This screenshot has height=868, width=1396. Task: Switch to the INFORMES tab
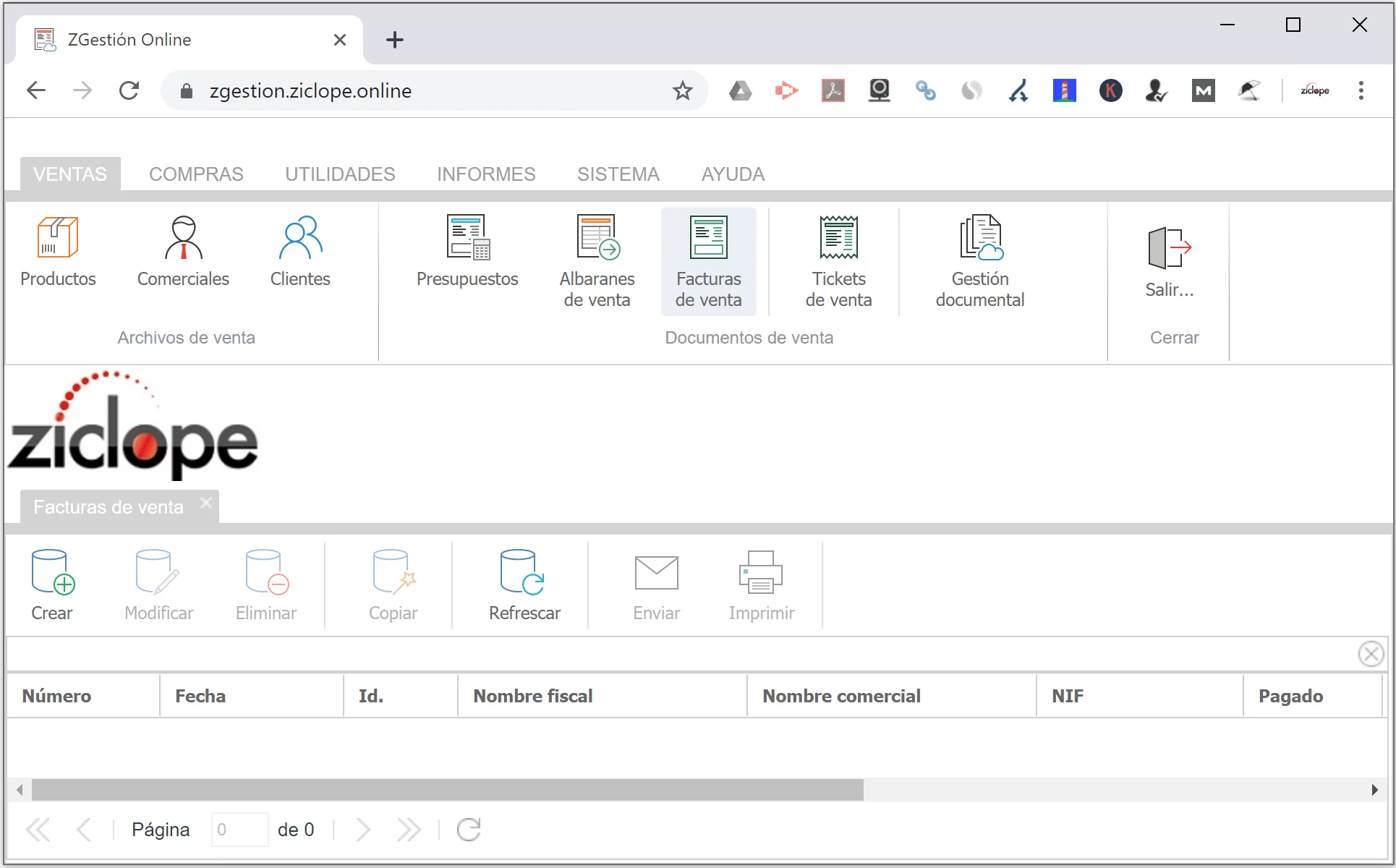(x=486, y=174)
